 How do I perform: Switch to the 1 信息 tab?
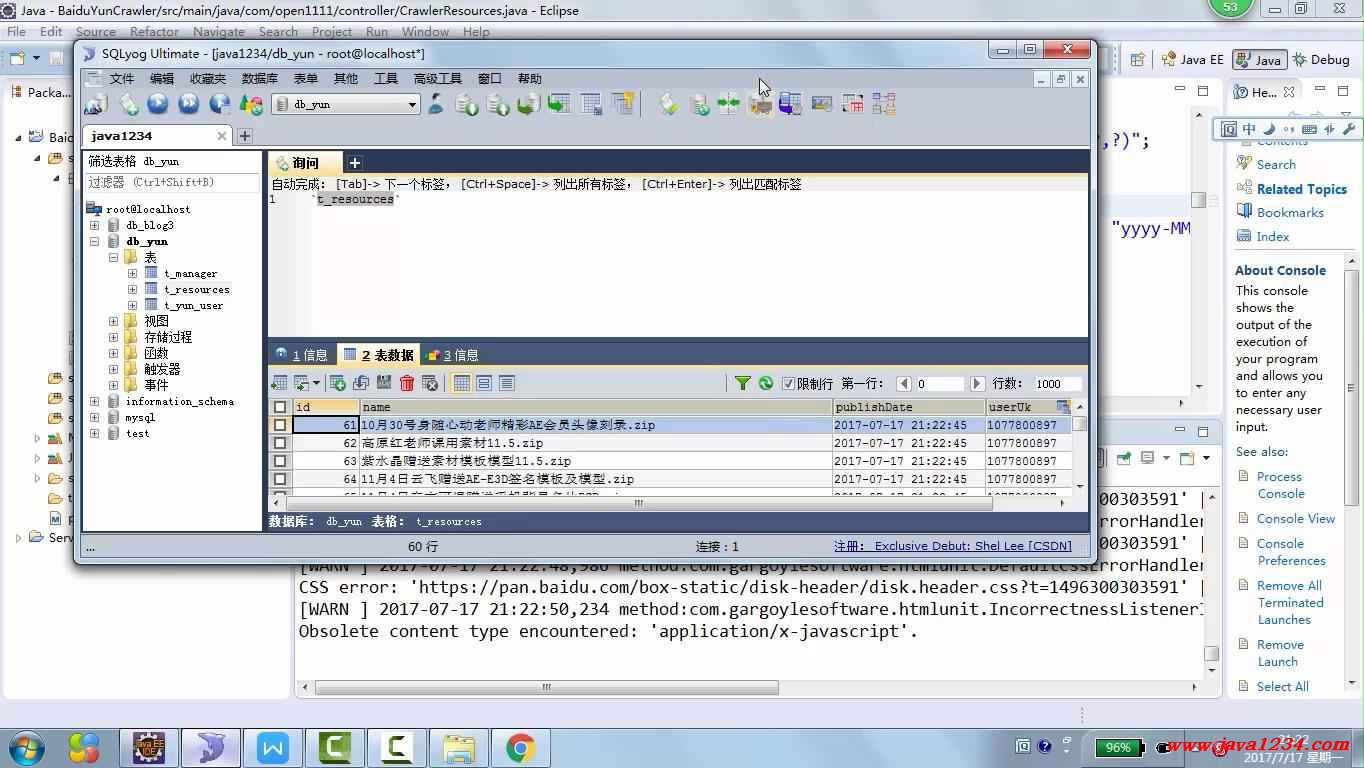(301, 355)
